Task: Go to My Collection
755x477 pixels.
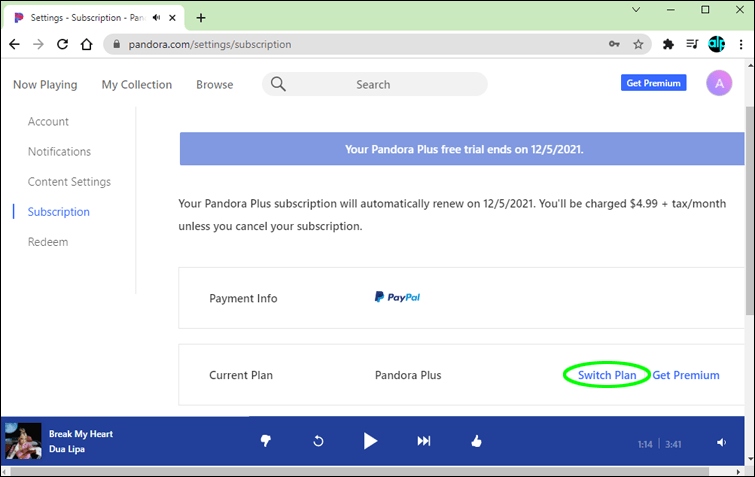Action: point(137,85)
